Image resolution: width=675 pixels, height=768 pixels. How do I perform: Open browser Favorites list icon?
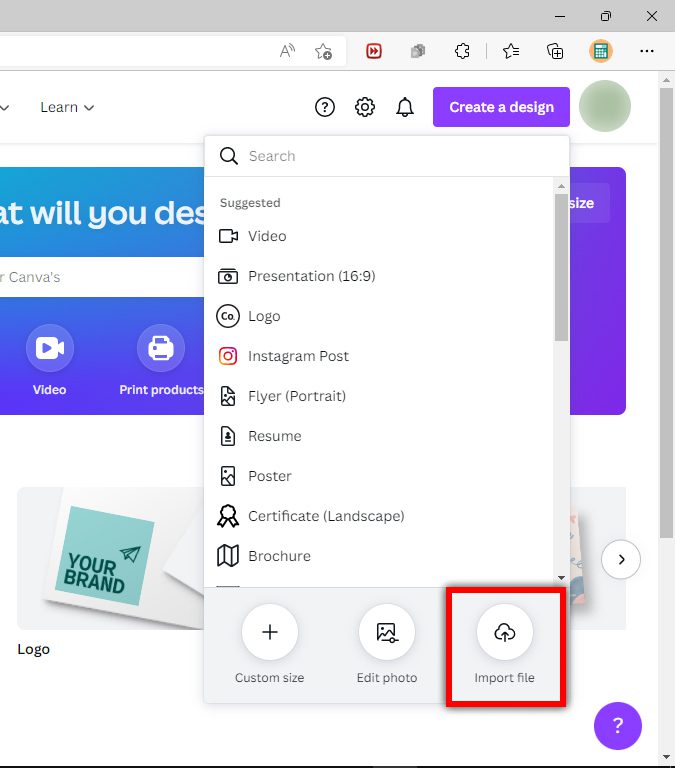click(511, 51)
